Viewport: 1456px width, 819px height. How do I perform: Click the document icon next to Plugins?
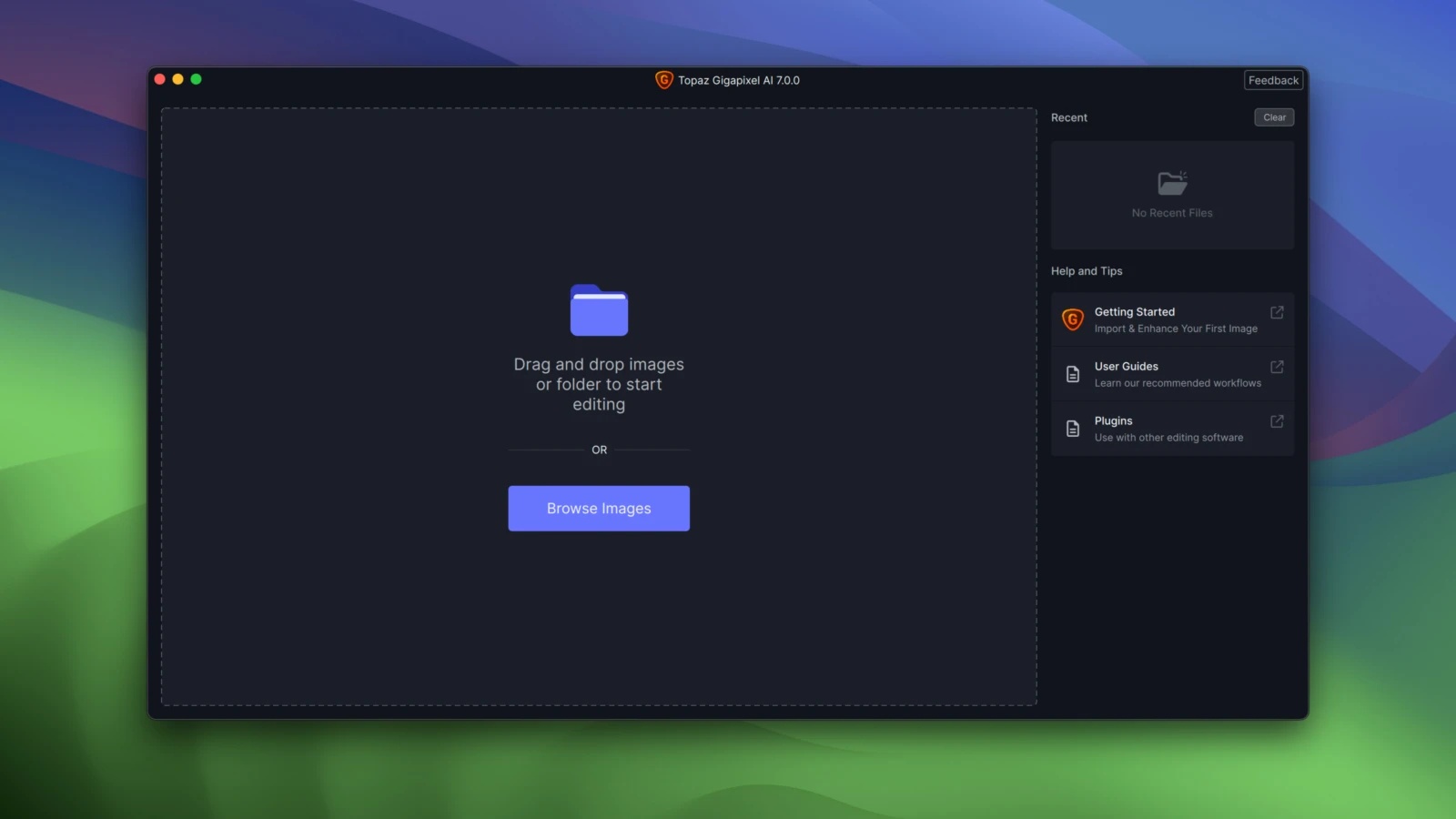(x=1073, y=429)
